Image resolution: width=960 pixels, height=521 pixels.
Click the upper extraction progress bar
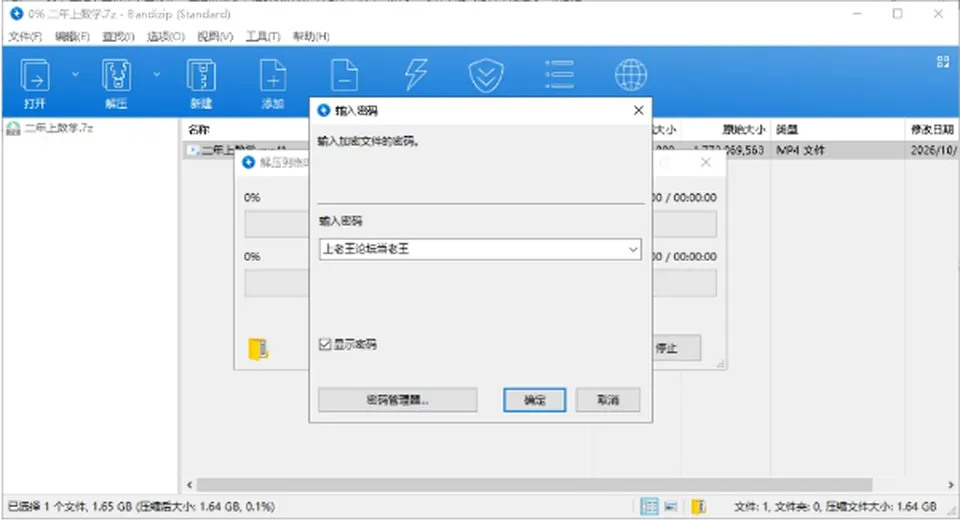click(x=277, y=224)
